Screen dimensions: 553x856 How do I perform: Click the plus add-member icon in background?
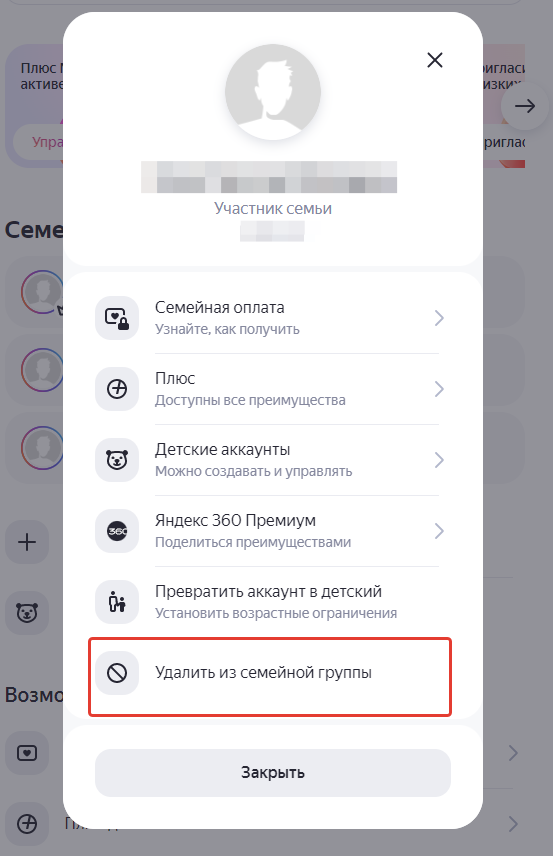pyautogui.click(x=27, y=542)
